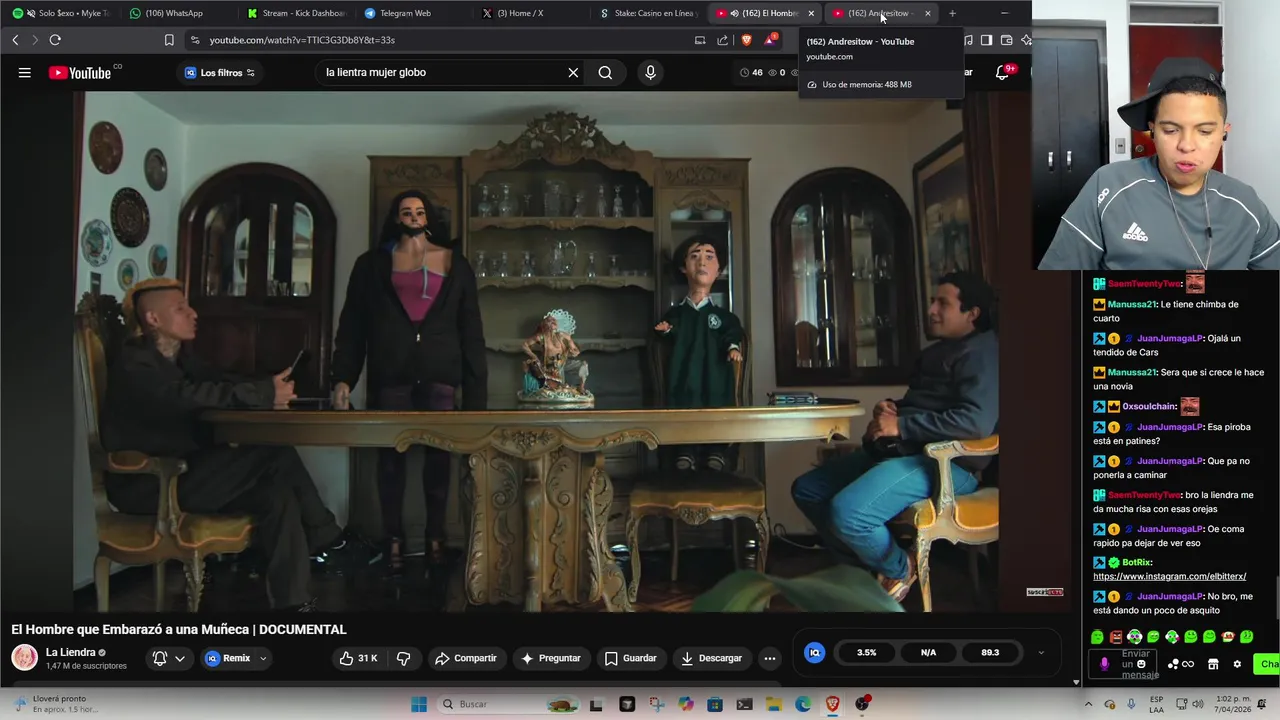Open the Brave sidebar panel icon
This screenshot has width=1280, height=720.
(986, 40)
